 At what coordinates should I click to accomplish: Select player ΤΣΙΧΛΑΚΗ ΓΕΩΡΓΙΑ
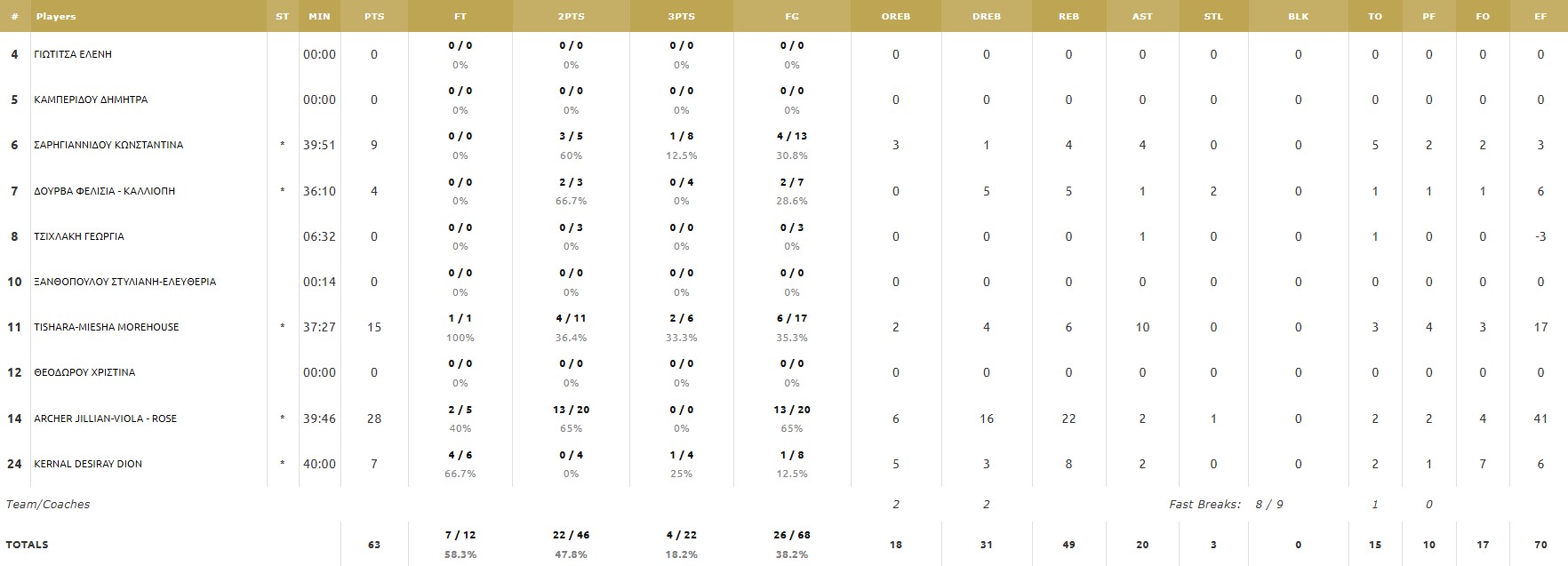coord(78,236)
